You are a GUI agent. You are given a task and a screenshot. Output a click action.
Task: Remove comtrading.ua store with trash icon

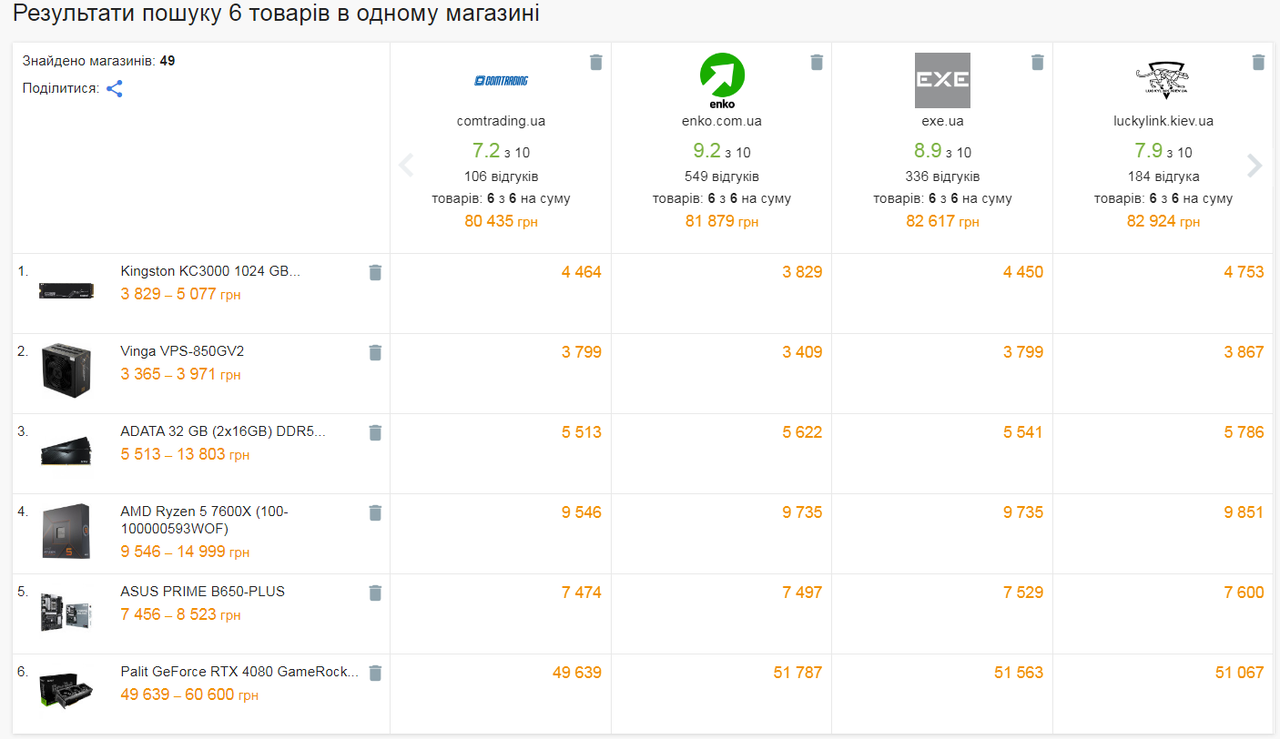[596, 62]
